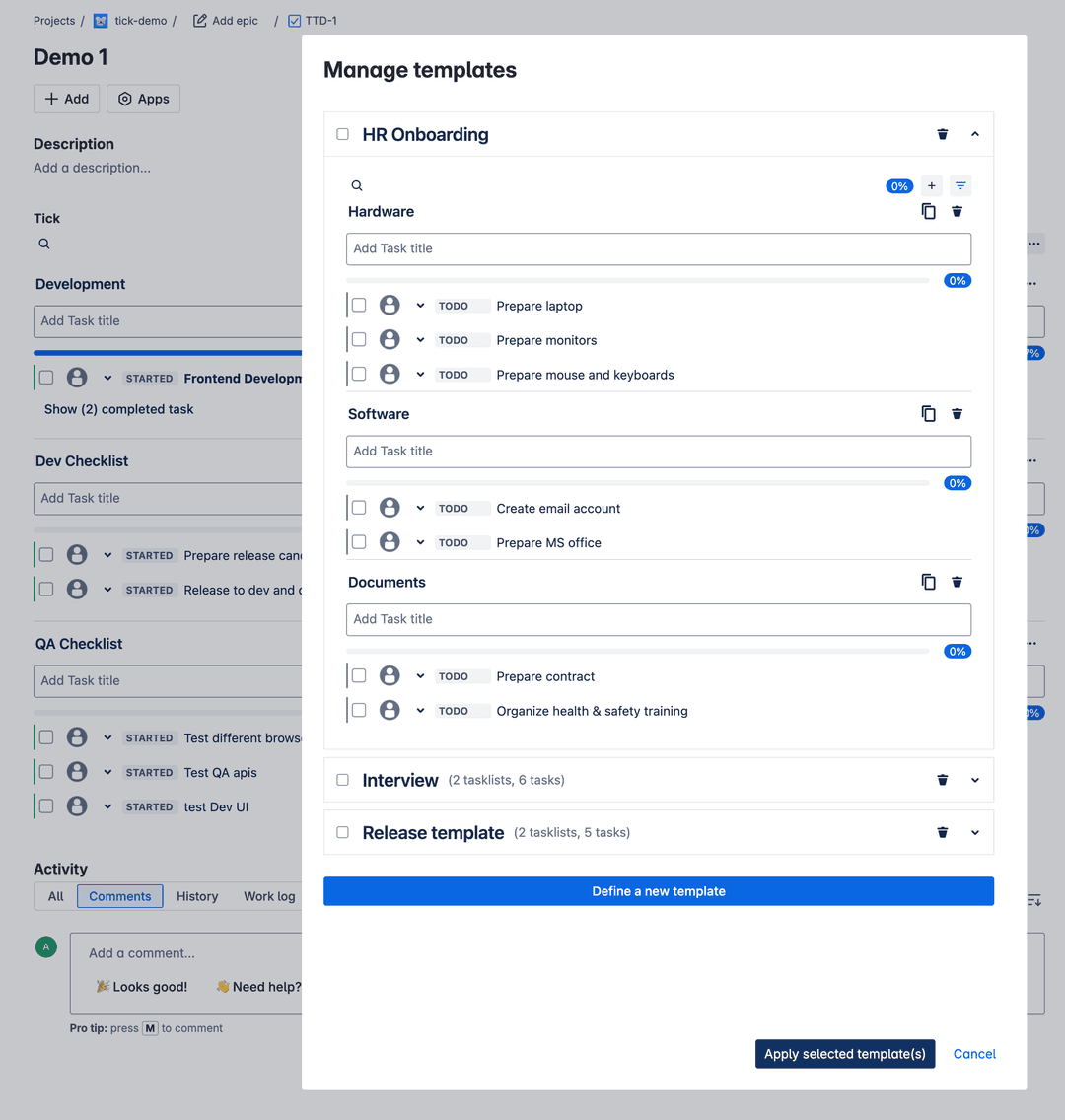Go to Projects in breadcrumbs
The image size is (1065, 1120).
coord(54,21)
